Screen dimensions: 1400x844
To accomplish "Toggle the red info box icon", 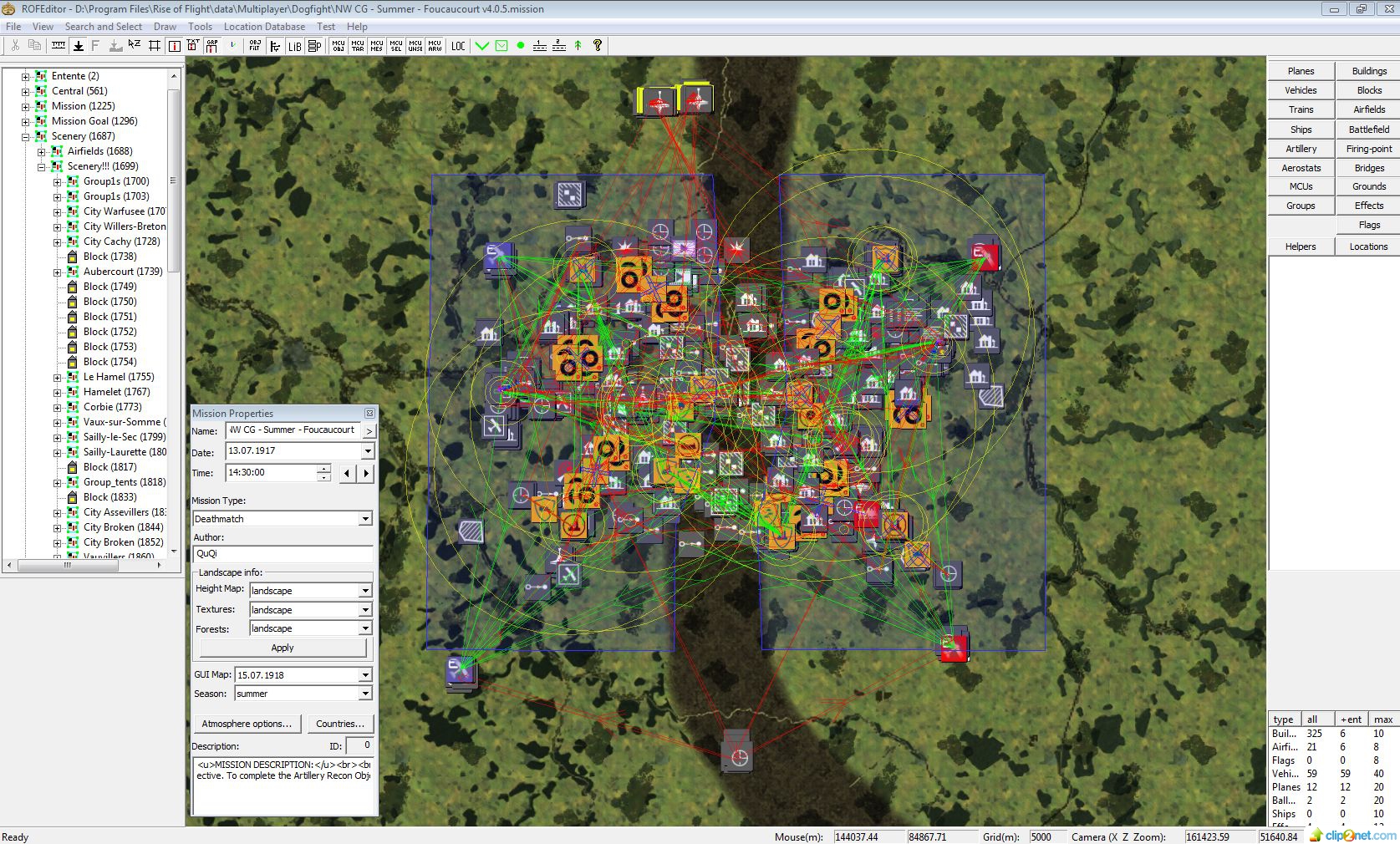I will point(174,45).
